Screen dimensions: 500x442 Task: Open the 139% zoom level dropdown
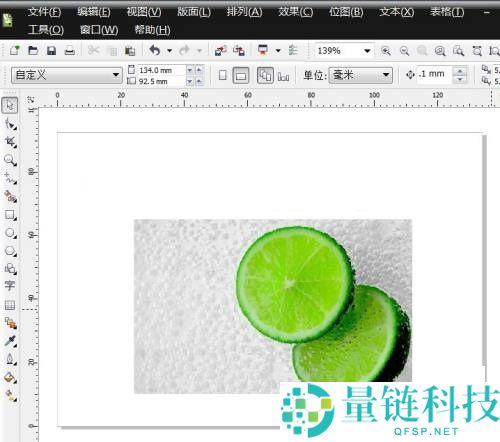coord(367,51)
